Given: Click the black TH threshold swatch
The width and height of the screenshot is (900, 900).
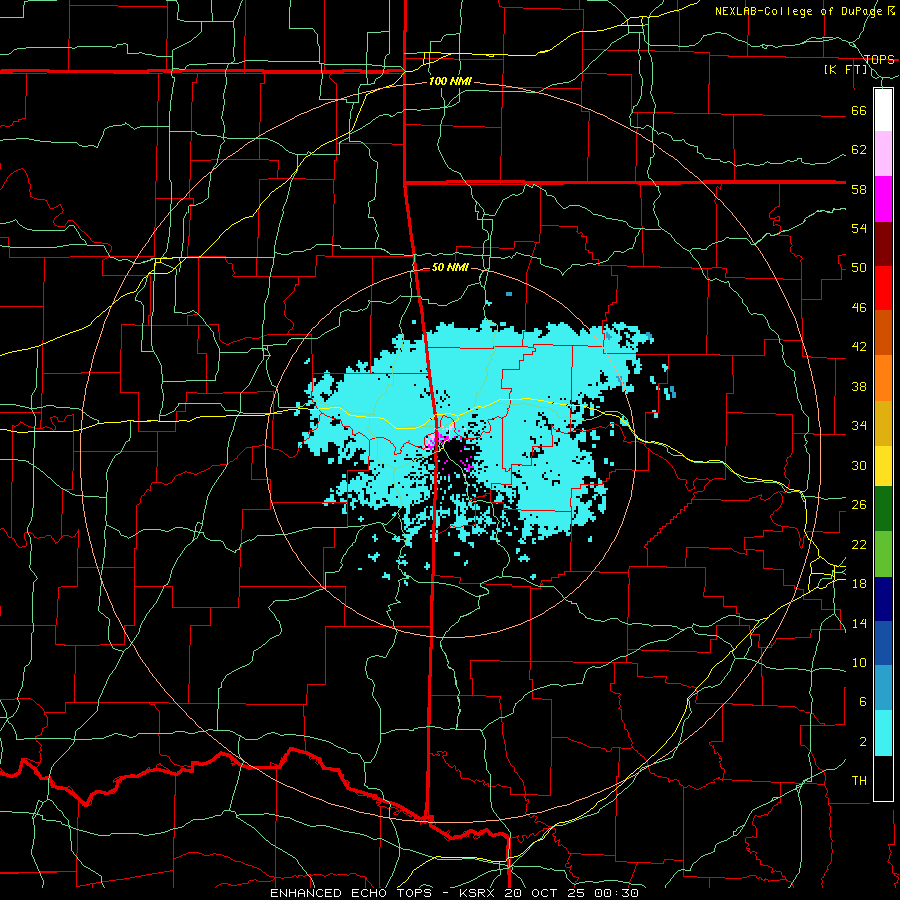Looking at the screenshot, I should [883, 778].
